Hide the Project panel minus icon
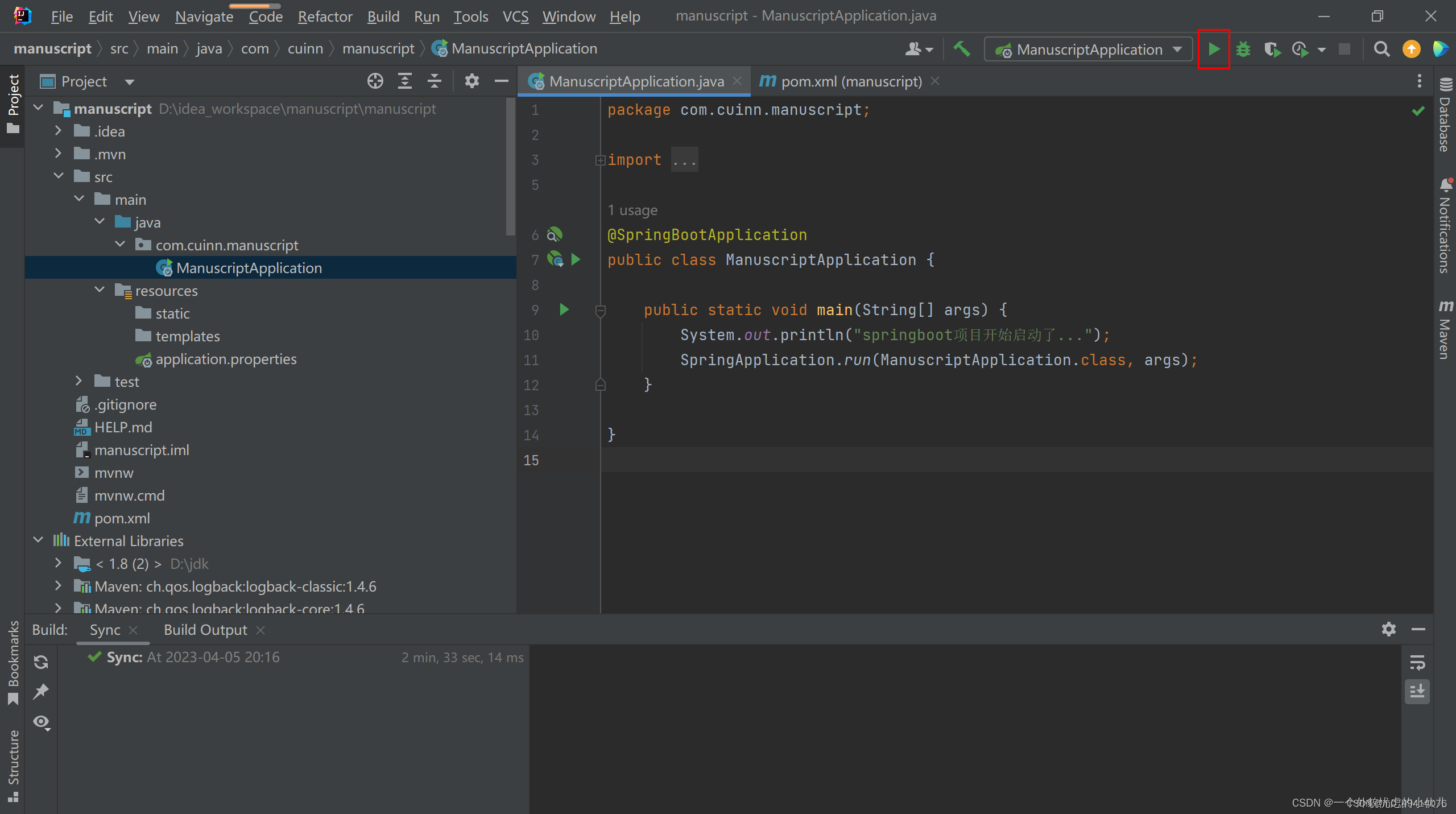Image resolution: width=1456 pixels, height=814 pixels. click(x=501, y=81)
